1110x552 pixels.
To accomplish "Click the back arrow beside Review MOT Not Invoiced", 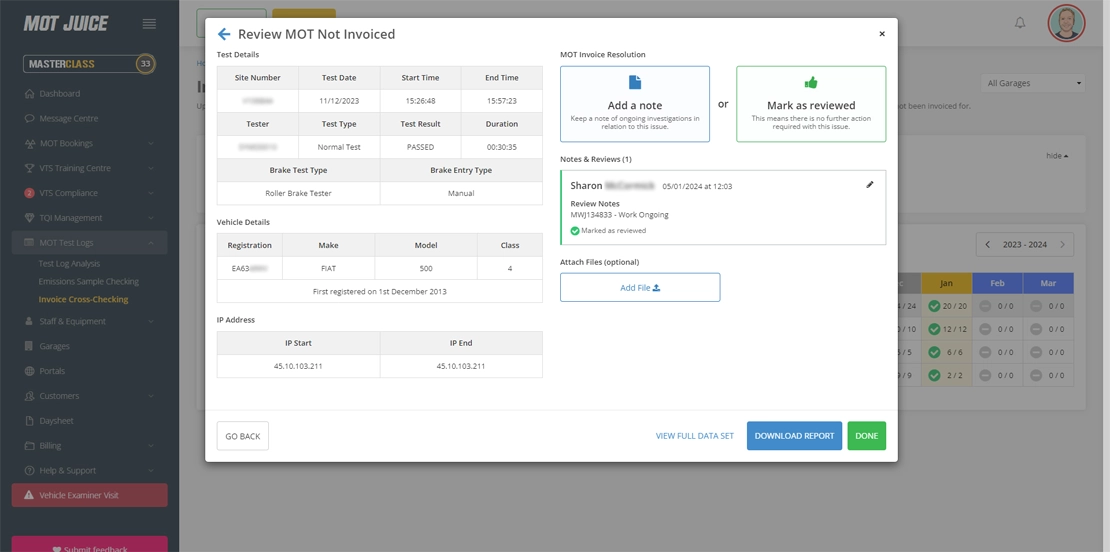I will pyautogui.click(x=224, y=34).
